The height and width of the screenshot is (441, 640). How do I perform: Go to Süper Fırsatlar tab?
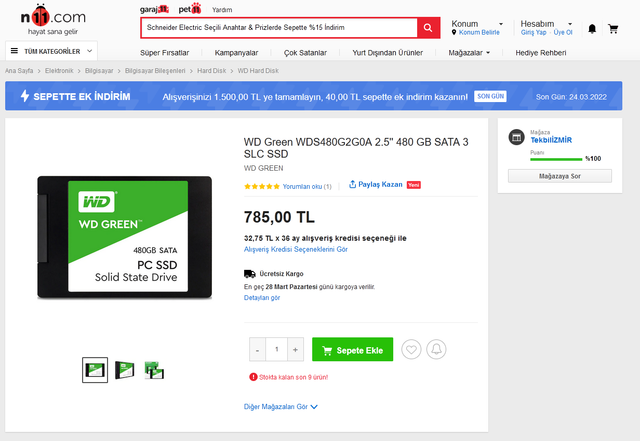[x=163, y=52]
